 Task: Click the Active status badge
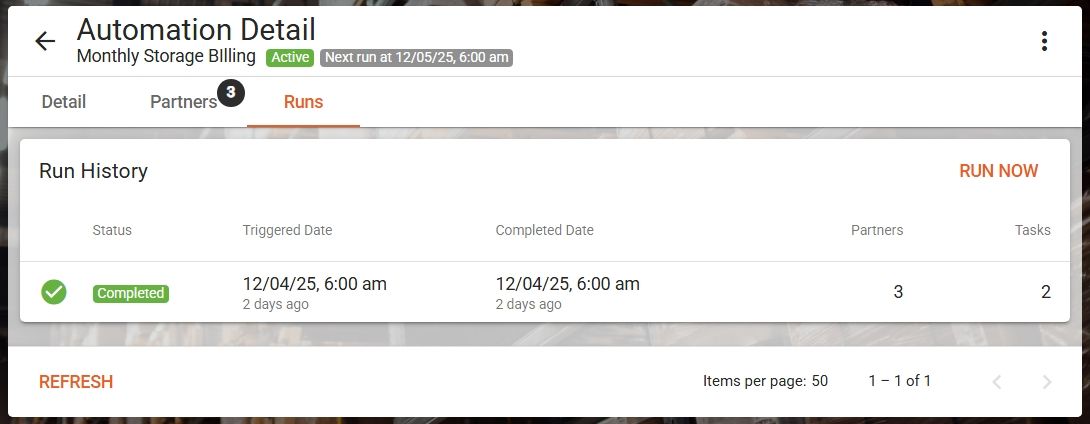click(x=290, y=58)
